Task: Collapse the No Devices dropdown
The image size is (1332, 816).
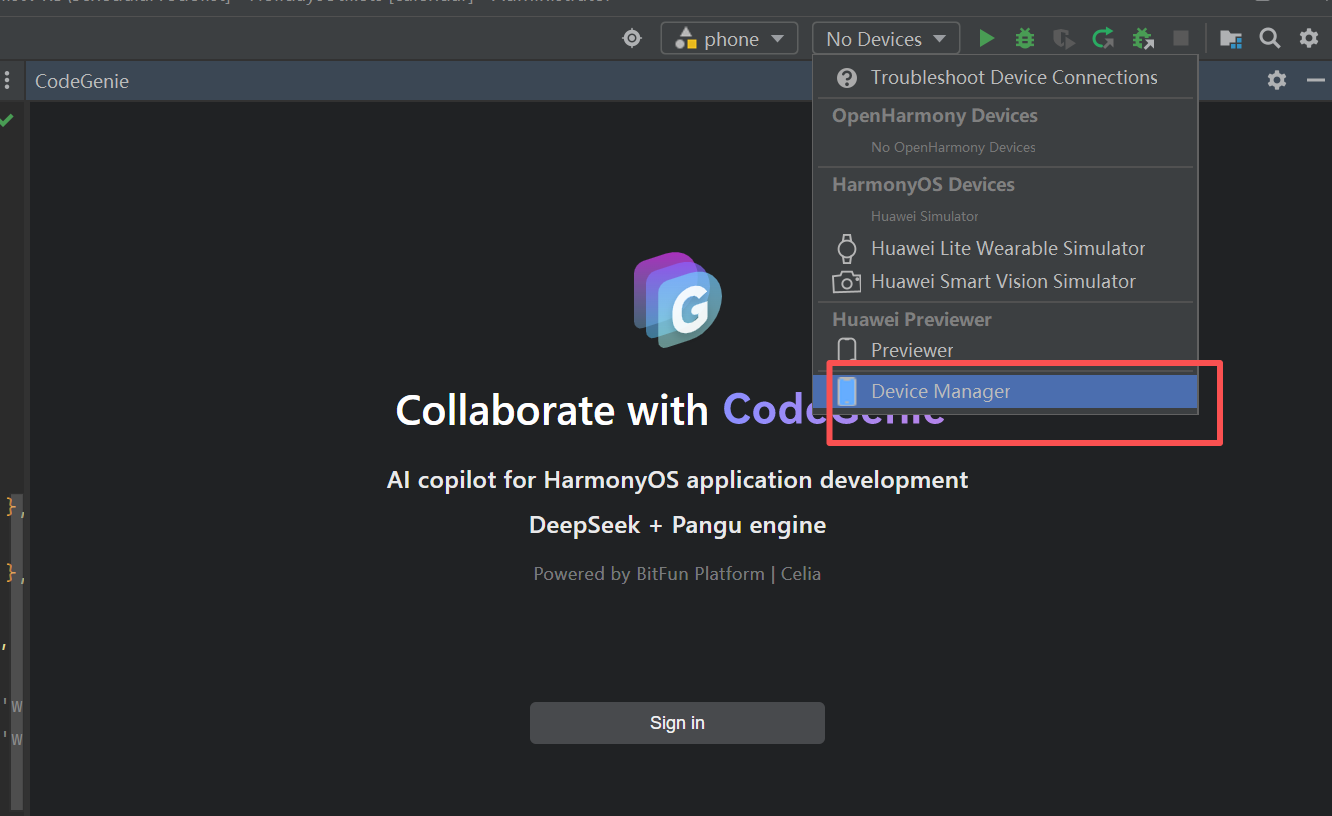Action: [x=886, y=39]
